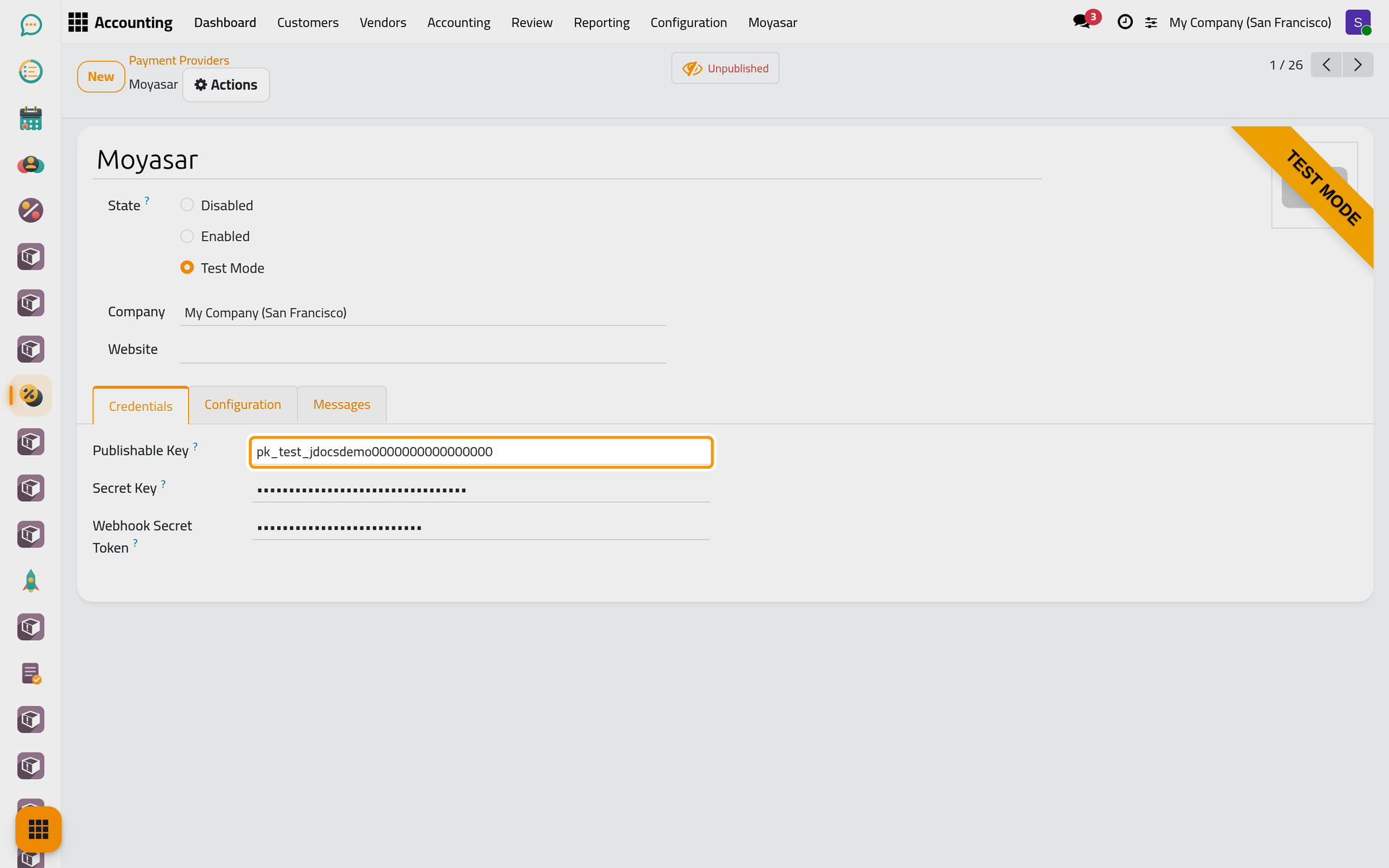Click into the Publishable Key field
This screenshot has height=868, width=1389.
coord(481,451)
